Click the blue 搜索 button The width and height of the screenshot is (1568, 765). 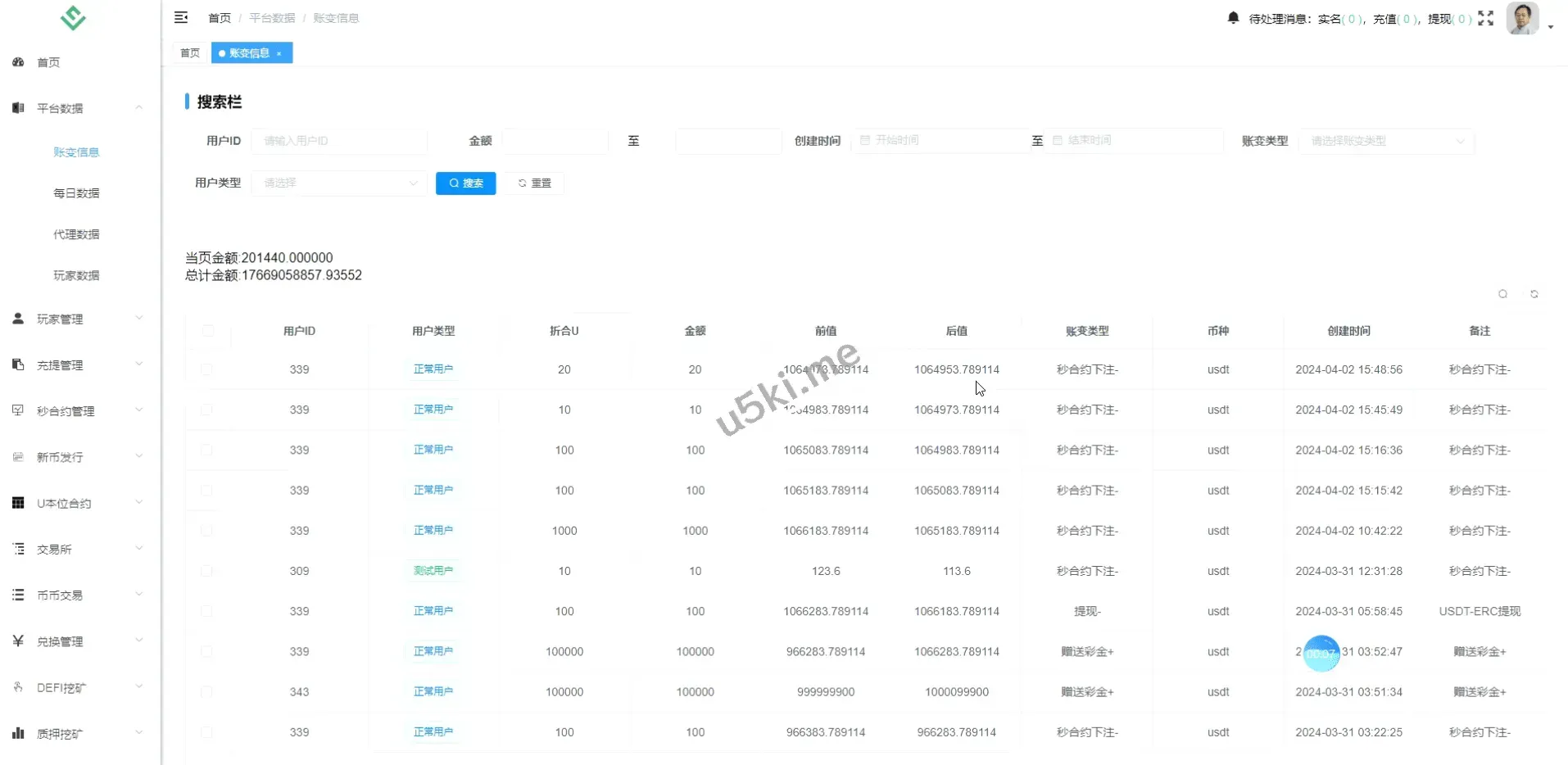click(x=465, y=183)
